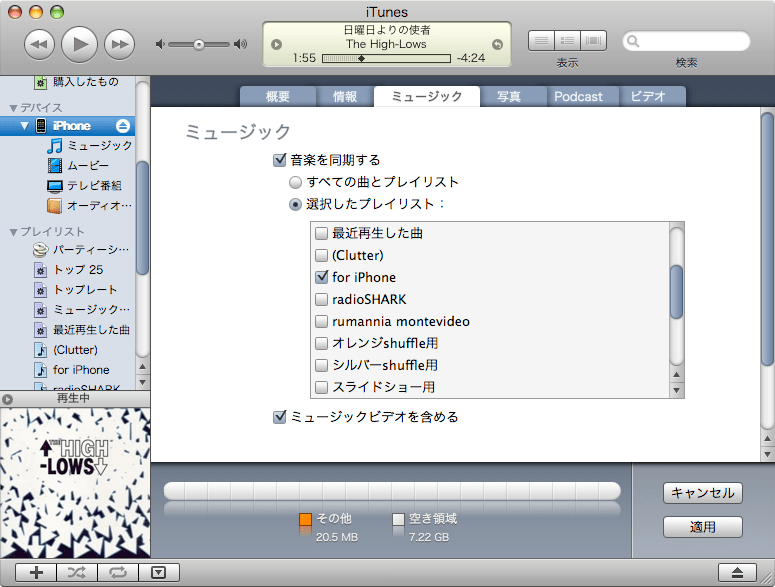Click the right circular arrow in display
The width and height of the screenshot is (775, 587).
(x=497, y=44)
